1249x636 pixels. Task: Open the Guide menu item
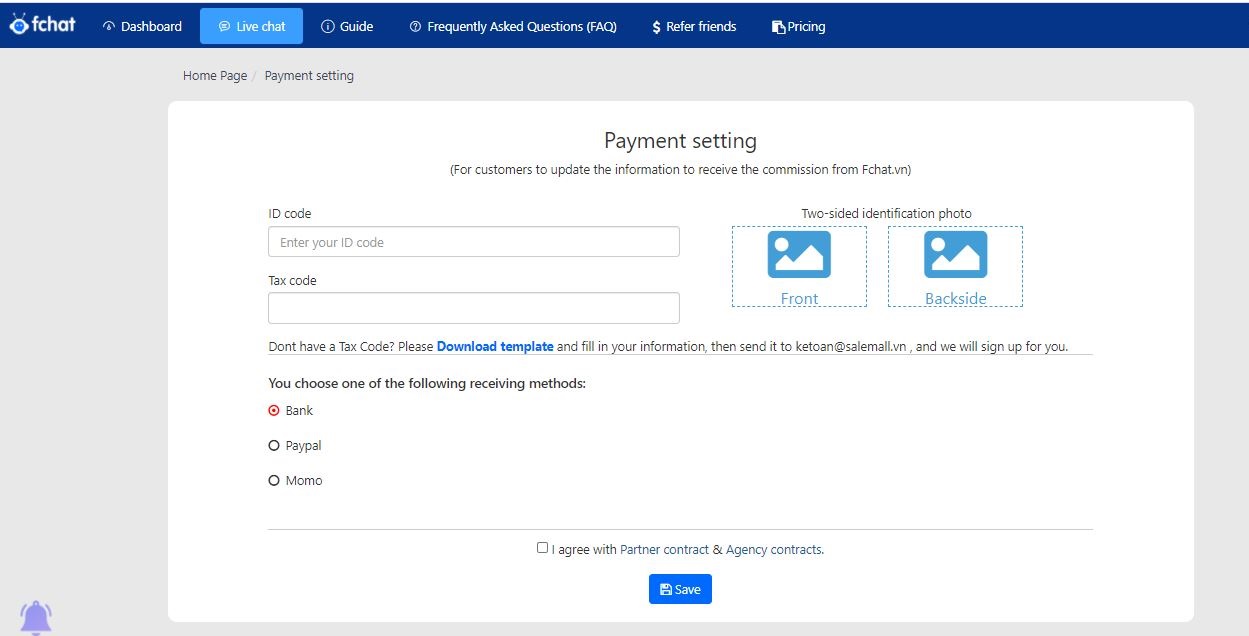[347, 26]
